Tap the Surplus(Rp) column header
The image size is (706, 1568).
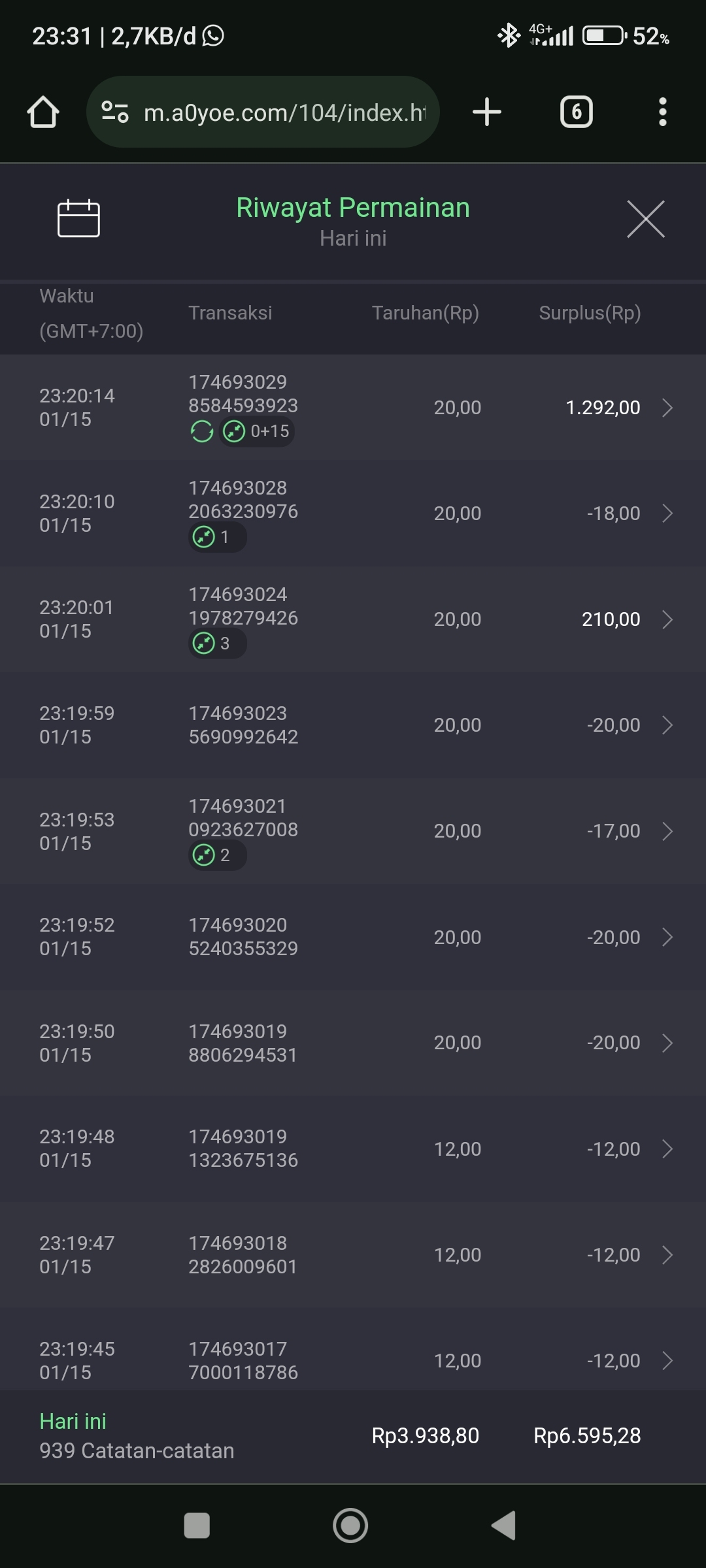coord(590,313)
